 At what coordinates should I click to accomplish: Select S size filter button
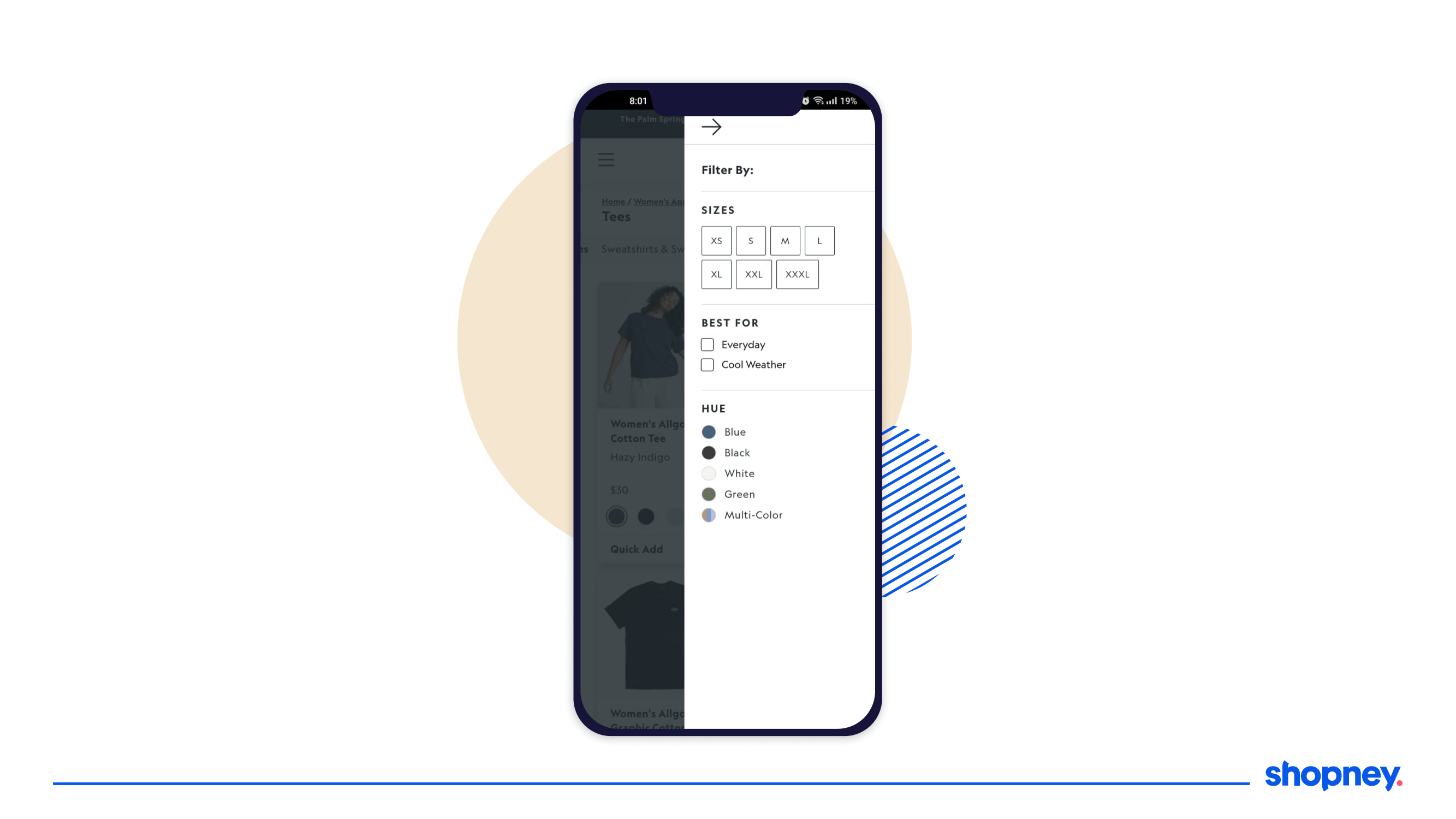[751, 240]
